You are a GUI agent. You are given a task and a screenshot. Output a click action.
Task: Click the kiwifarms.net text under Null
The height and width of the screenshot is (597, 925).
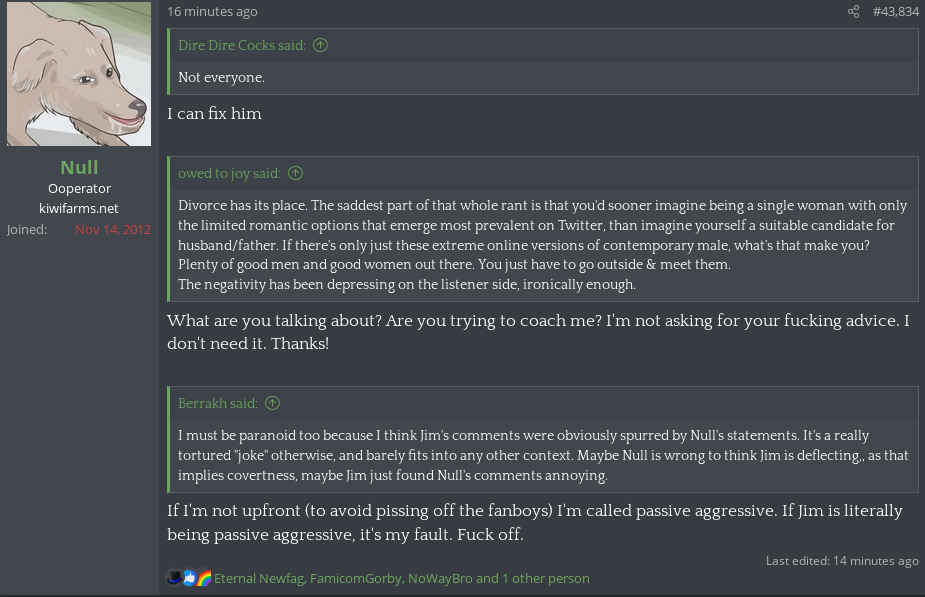click(79, 208)
